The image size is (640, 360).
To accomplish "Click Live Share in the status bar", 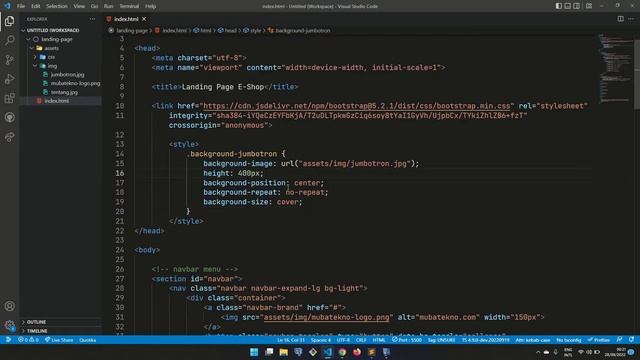I will click(x=59, y=340).
